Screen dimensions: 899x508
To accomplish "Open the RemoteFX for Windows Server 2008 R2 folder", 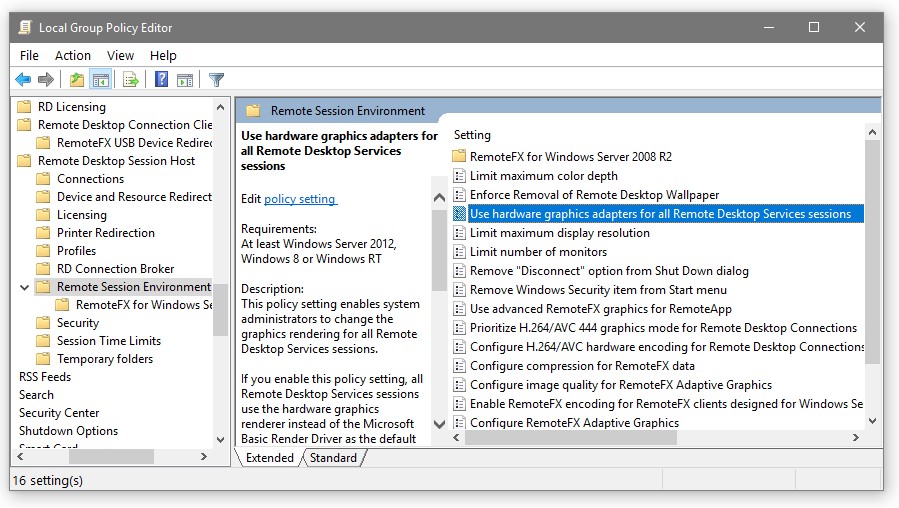I will tap(570, 157).
